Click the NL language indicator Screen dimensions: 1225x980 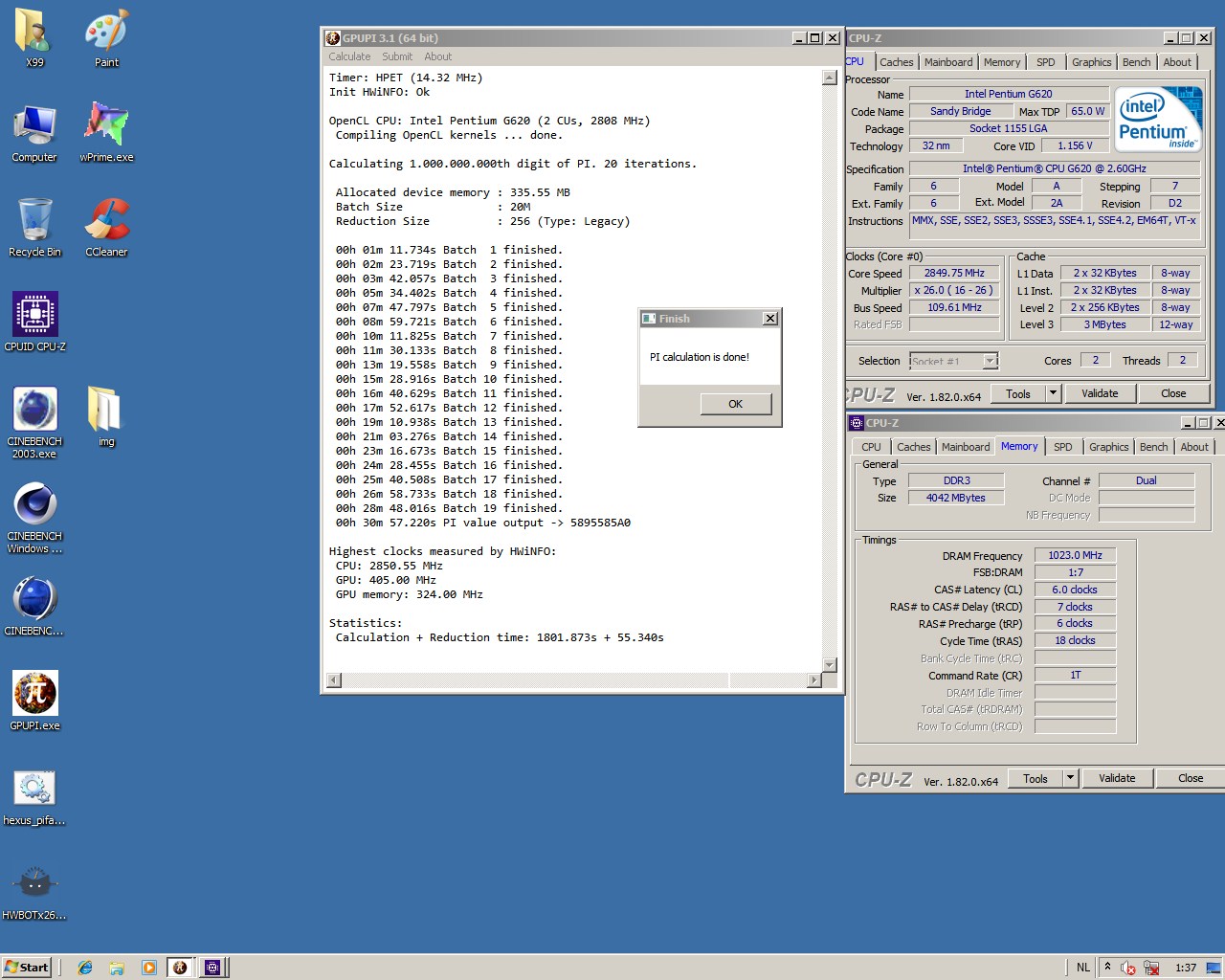tap(1083, 968)
